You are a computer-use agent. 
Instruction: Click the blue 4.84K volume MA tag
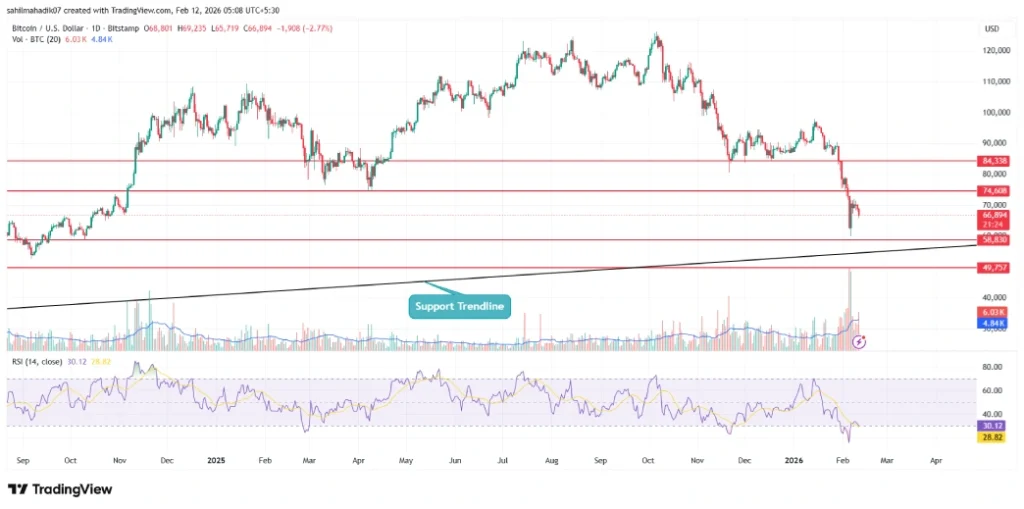click(993, 323)
